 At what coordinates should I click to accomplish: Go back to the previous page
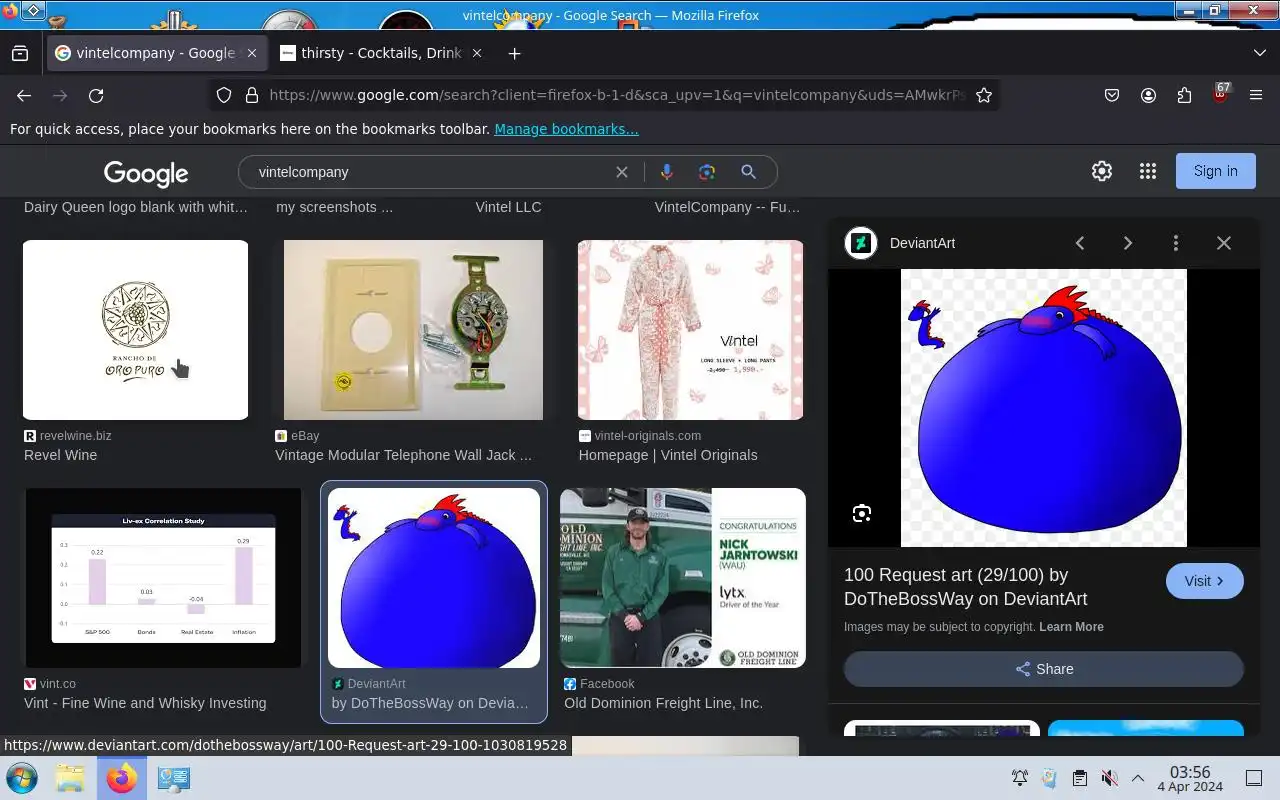[24, 95]
